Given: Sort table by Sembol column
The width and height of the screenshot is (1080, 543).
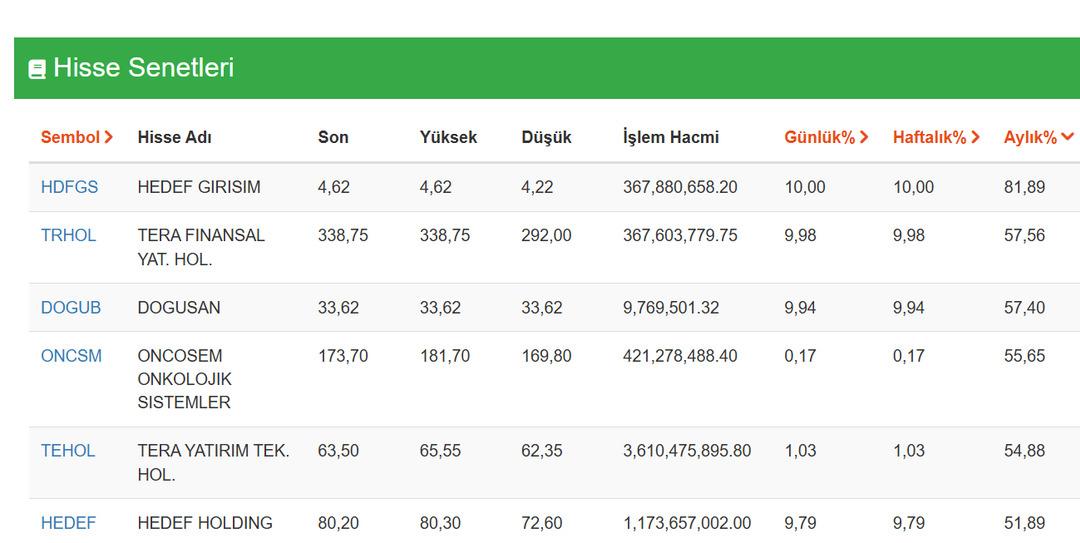Looking at the screenshot, I should 77,138.
